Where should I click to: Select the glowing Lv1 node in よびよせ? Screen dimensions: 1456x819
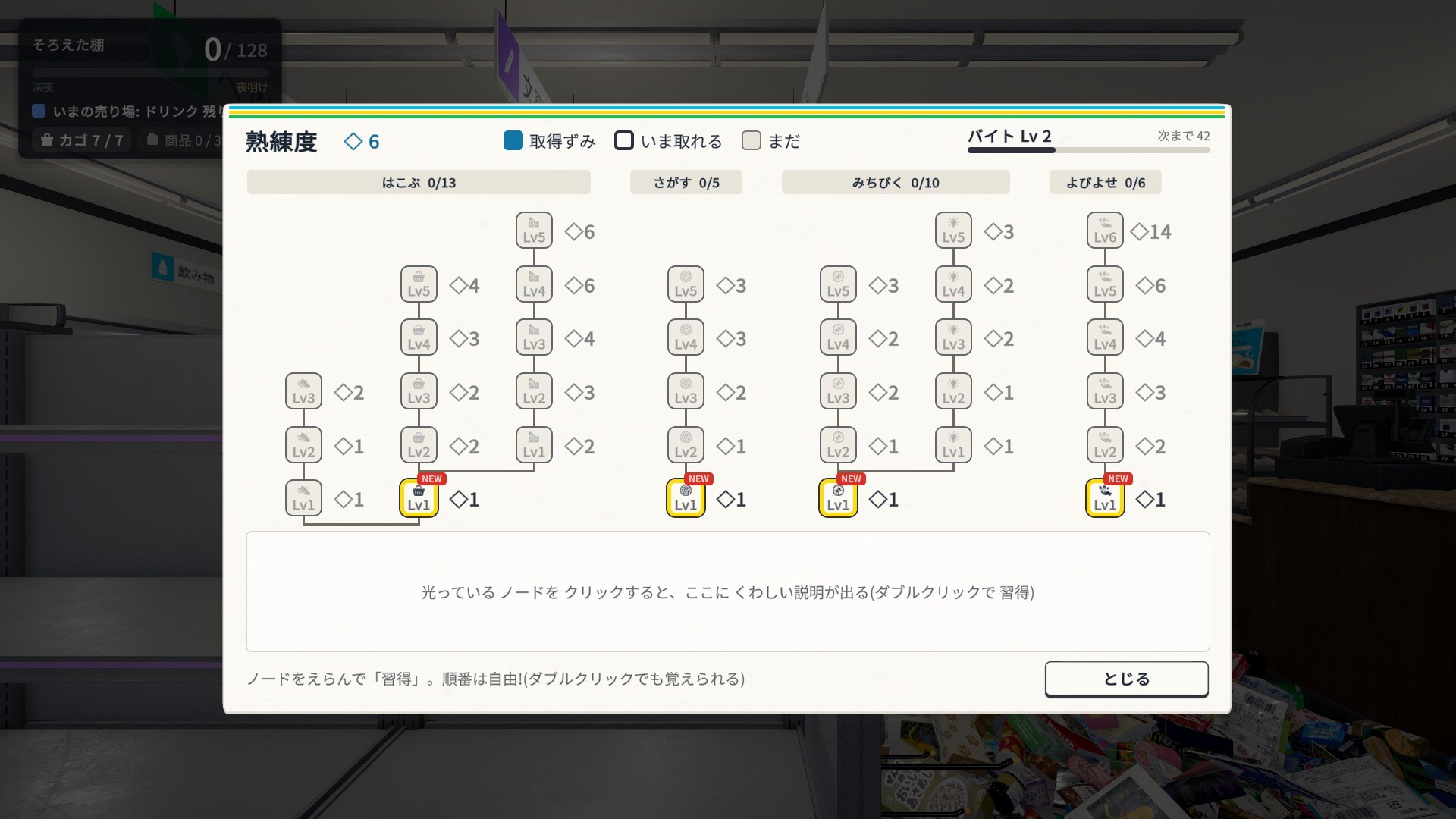1105,498
